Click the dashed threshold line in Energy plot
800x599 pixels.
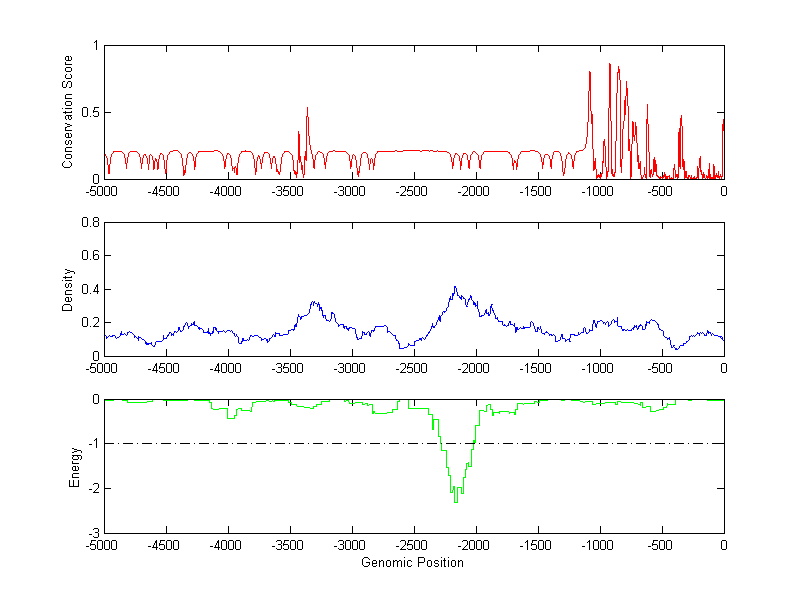pyautogui.click(x=600, y=443)
